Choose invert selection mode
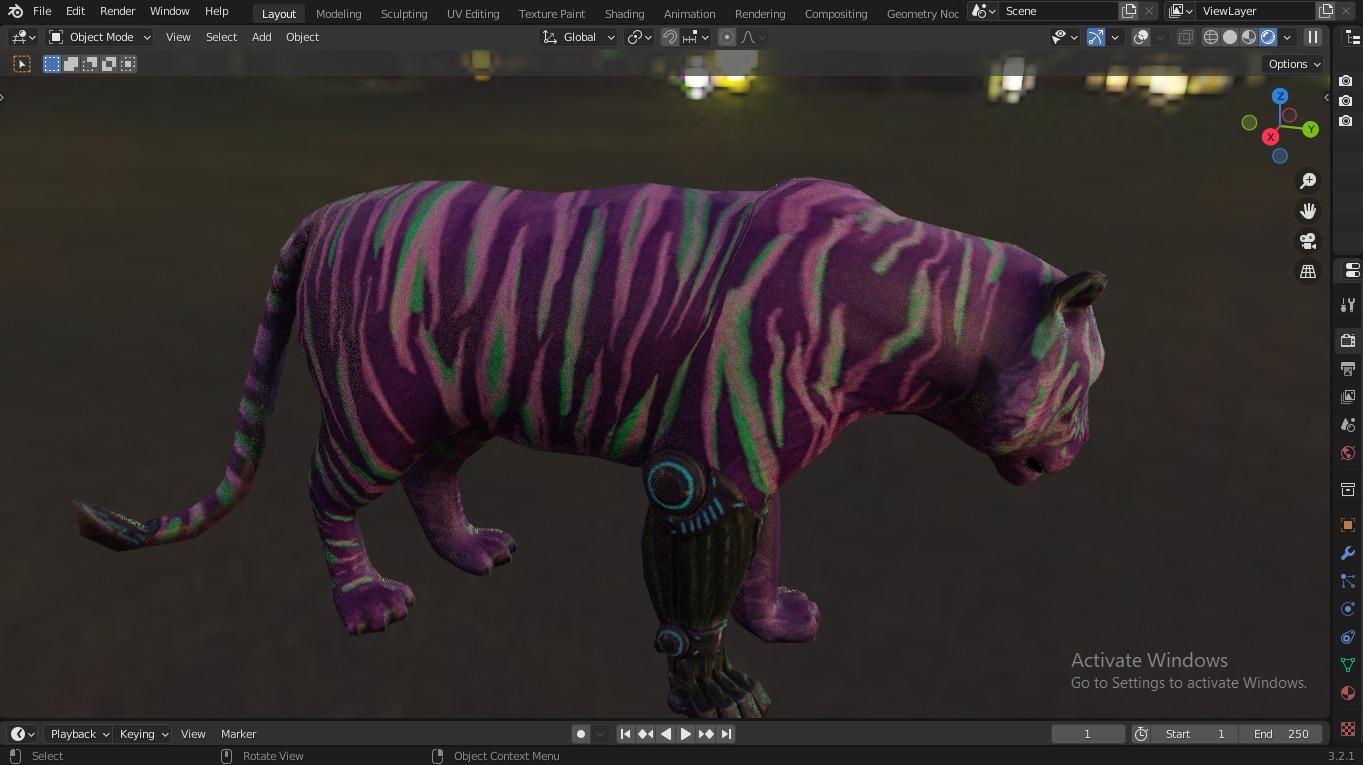 109,64
